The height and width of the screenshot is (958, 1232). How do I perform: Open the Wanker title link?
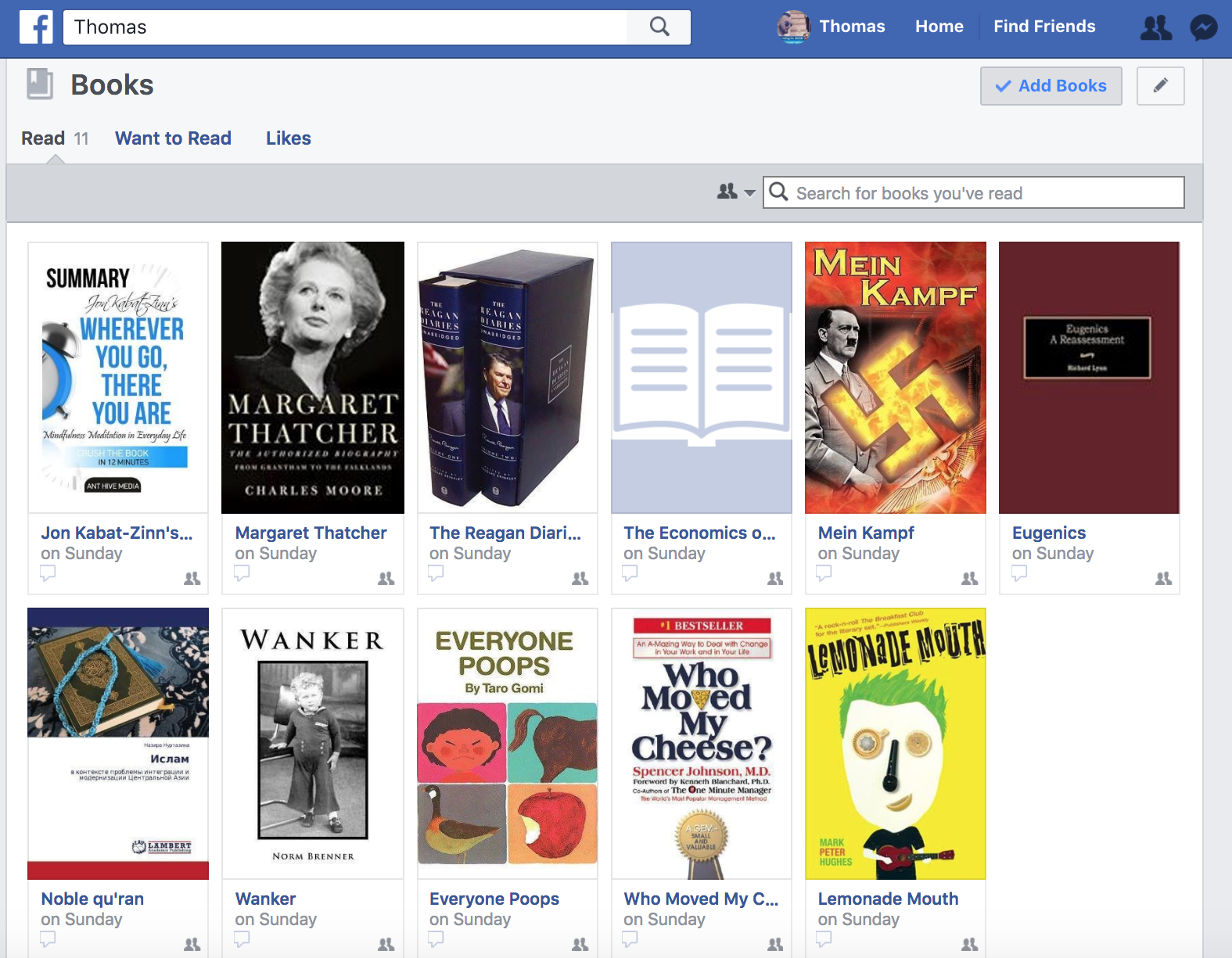point(266,899)
